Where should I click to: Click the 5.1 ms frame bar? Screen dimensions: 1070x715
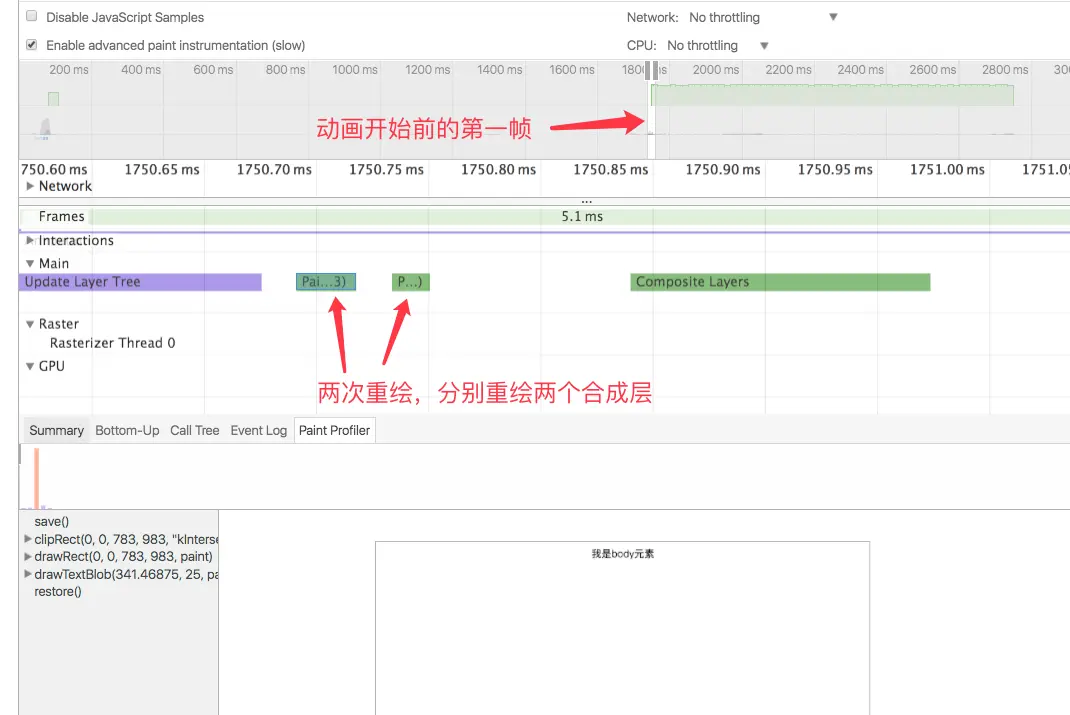pyautogui.click(x=582, y=216)
